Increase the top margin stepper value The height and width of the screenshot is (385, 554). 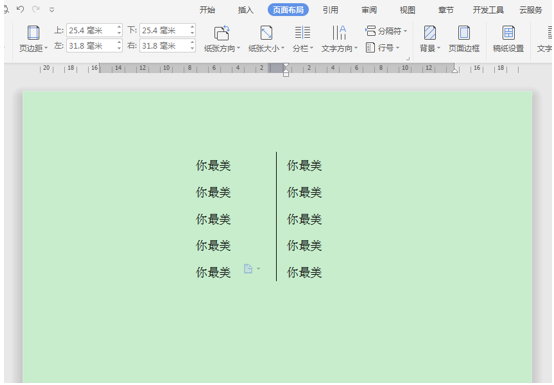[x=119, y=27]
